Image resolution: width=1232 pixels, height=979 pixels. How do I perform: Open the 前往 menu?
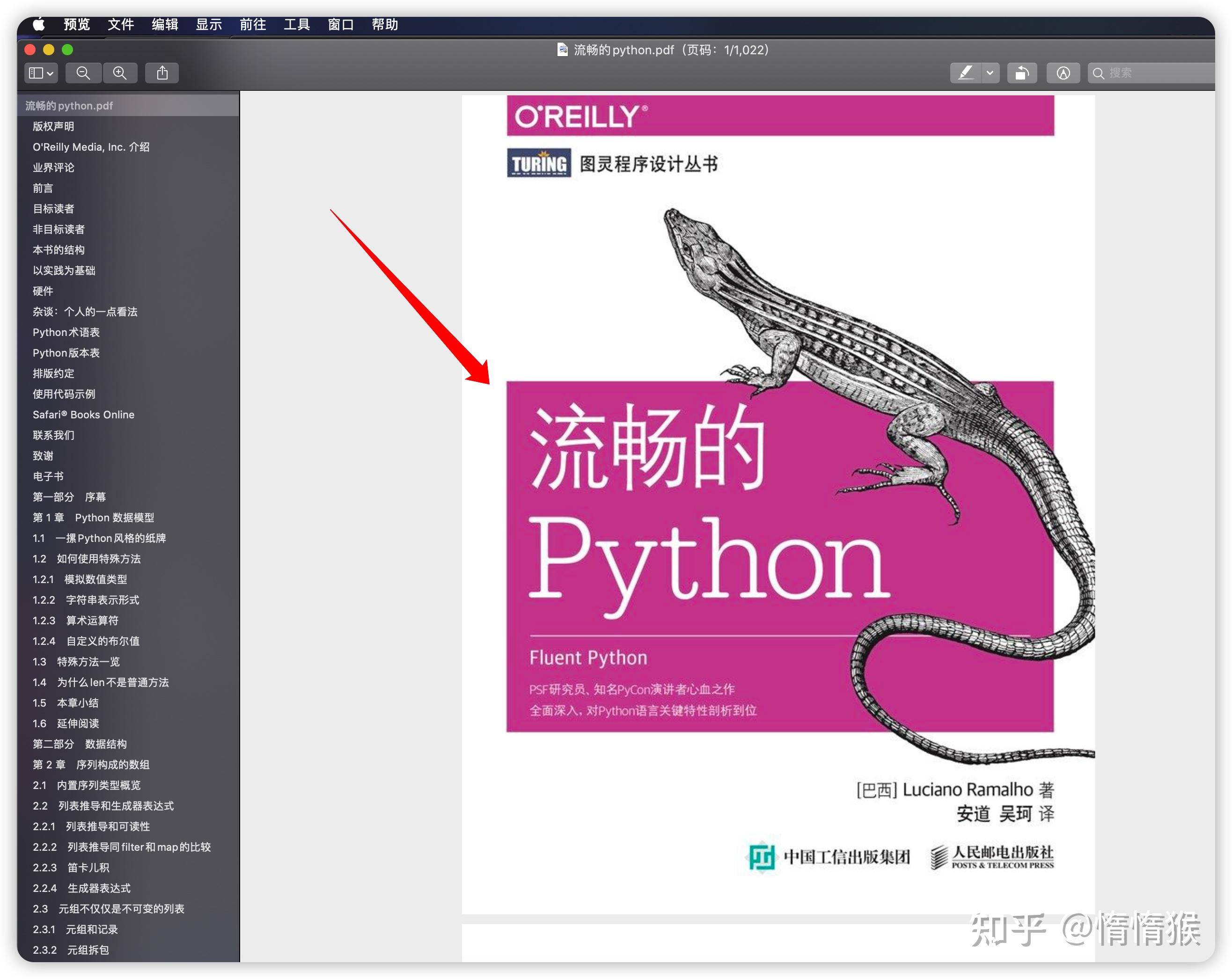(x=253, y=24)
